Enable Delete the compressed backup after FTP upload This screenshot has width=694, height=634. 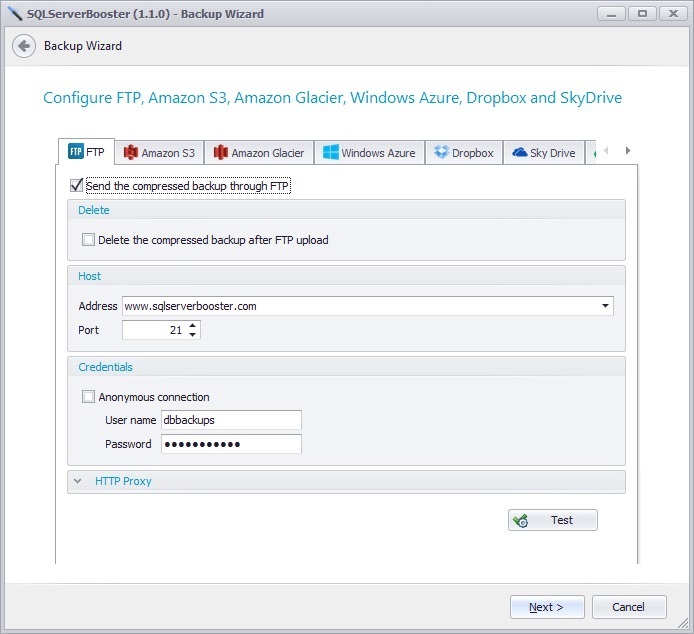[x=88, y=240]
